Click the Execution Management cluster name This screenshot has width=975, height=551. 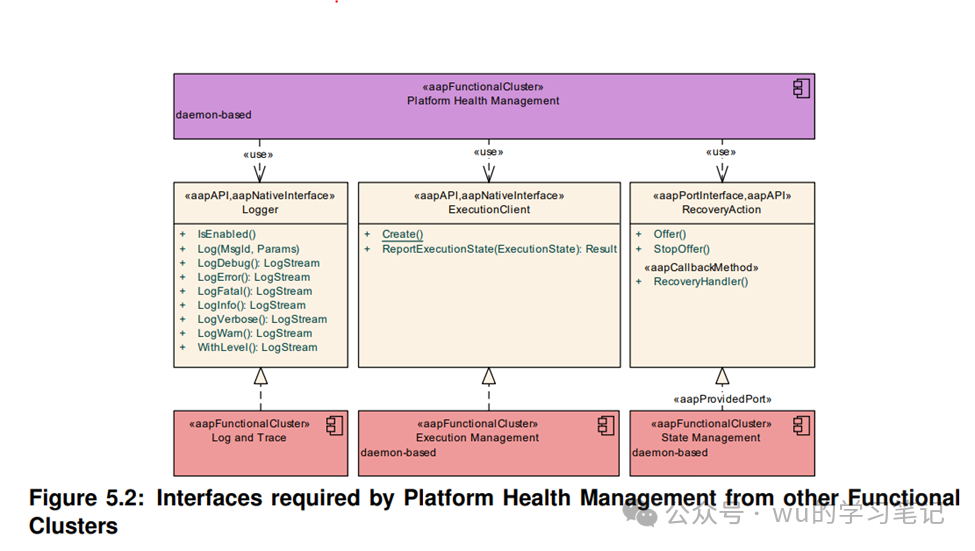[477, 438]
